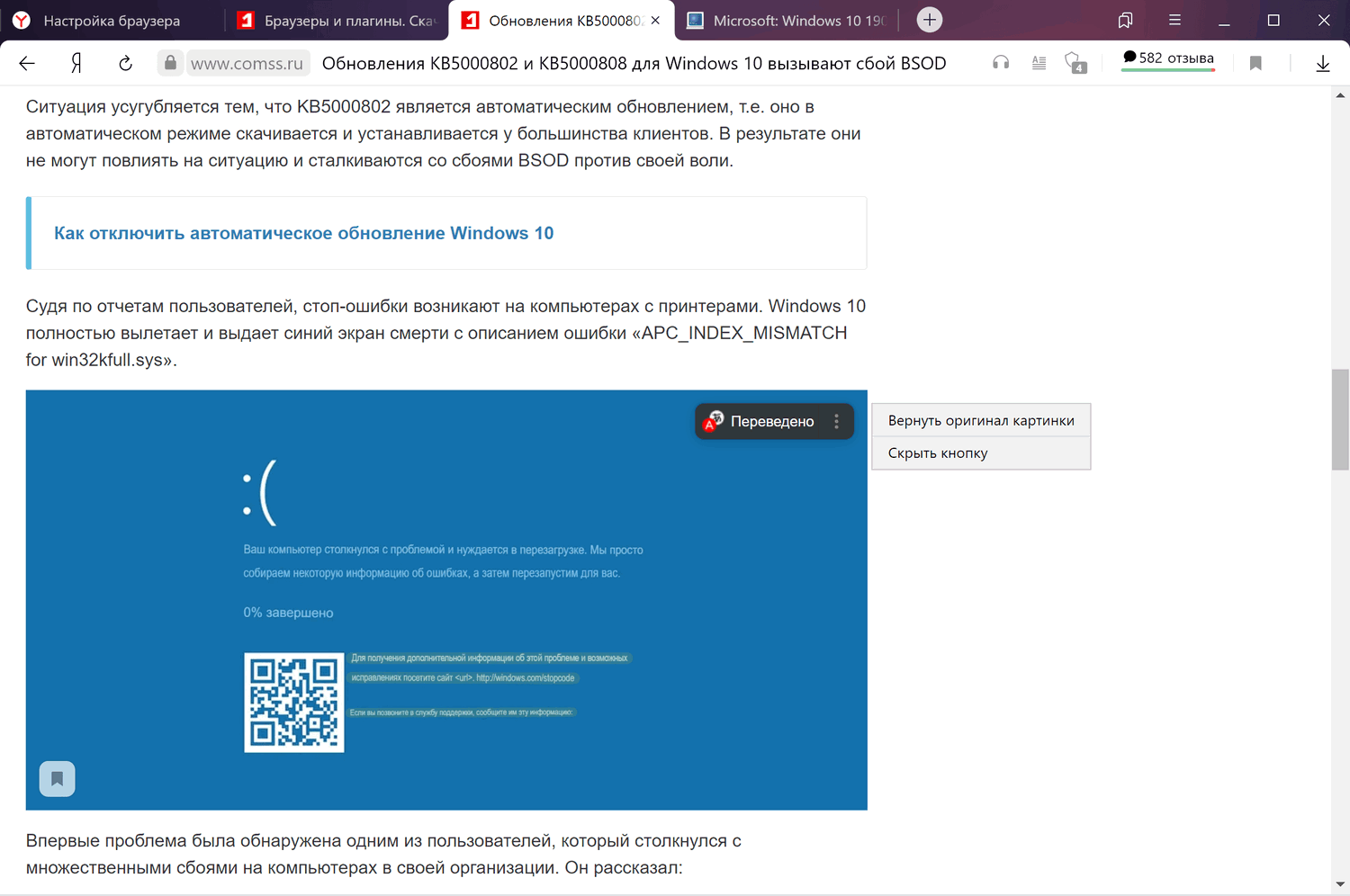Choose Скрыть кнопку from the popup menu
The width and height of the screenshot is (1350, 896).
pyautogui.click(x=981, y=452)
